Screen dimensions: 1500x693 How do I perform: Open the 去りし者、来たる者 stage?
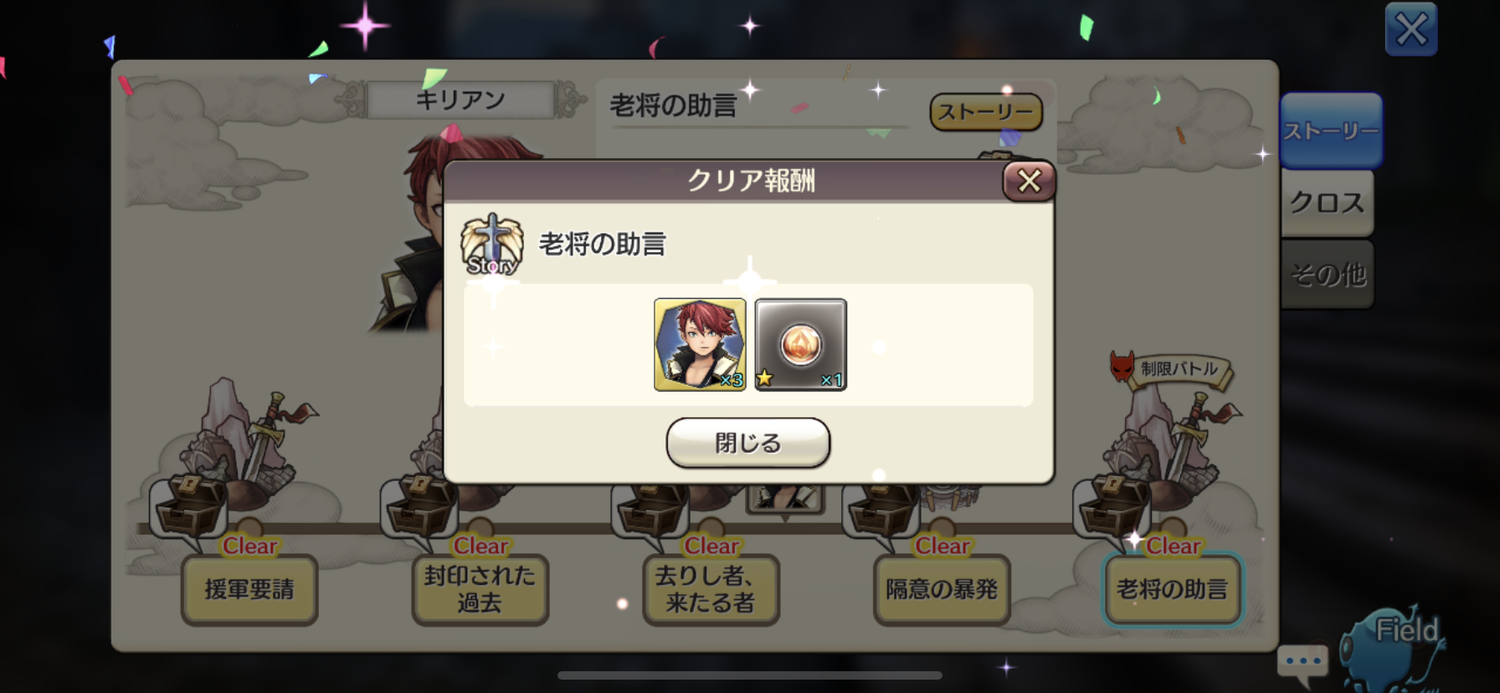click(711, 590)
